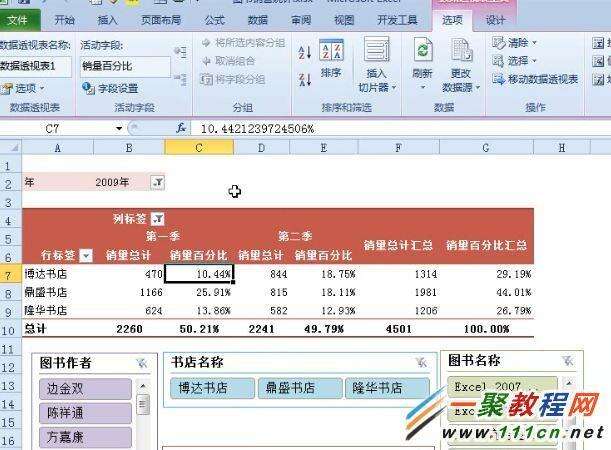Click 移动数据透视表 button
This screenshot has height=450, width=611.
[535, 79]
